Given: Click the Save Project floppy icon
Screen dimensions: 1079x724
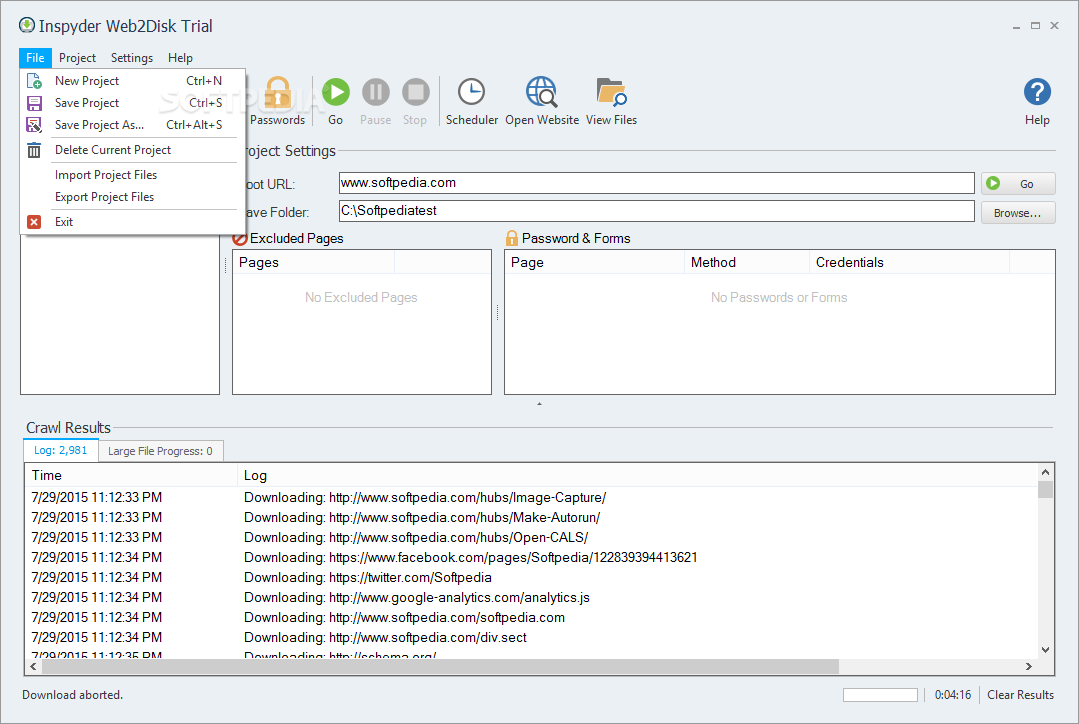Looking at the screenshot, I should coord(34,103).
